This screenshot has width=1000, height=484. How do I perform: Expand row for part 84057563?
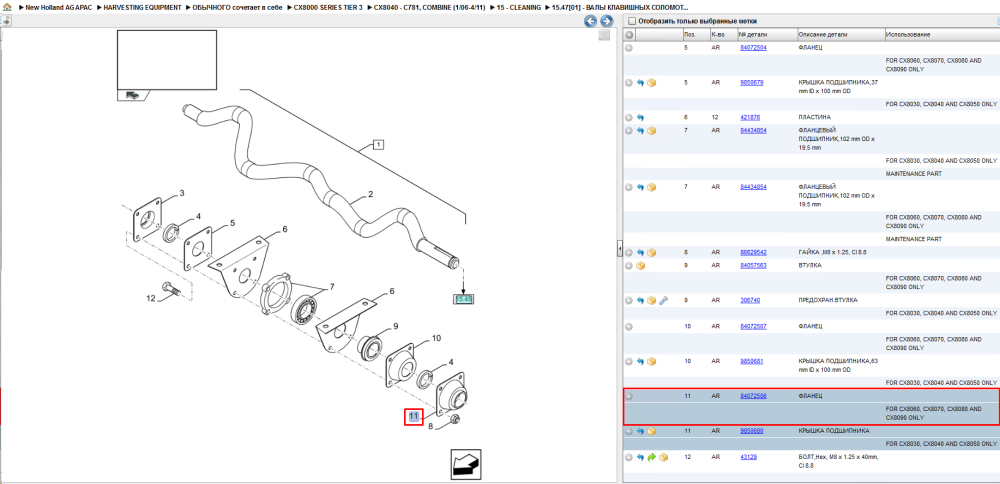629,265
